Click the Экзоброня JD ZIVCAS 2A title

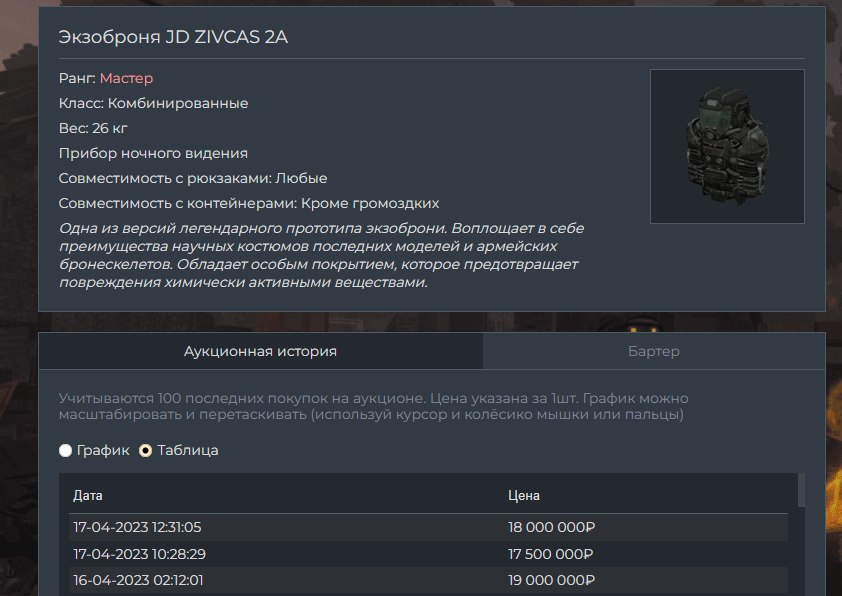[x=173, y=37]
